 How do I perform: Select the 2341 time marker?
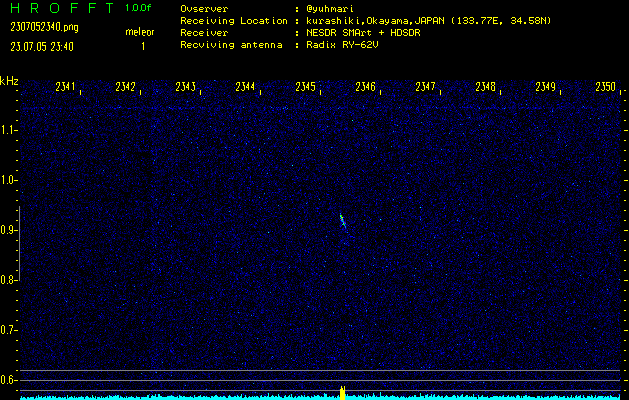(x=66, y=88)
